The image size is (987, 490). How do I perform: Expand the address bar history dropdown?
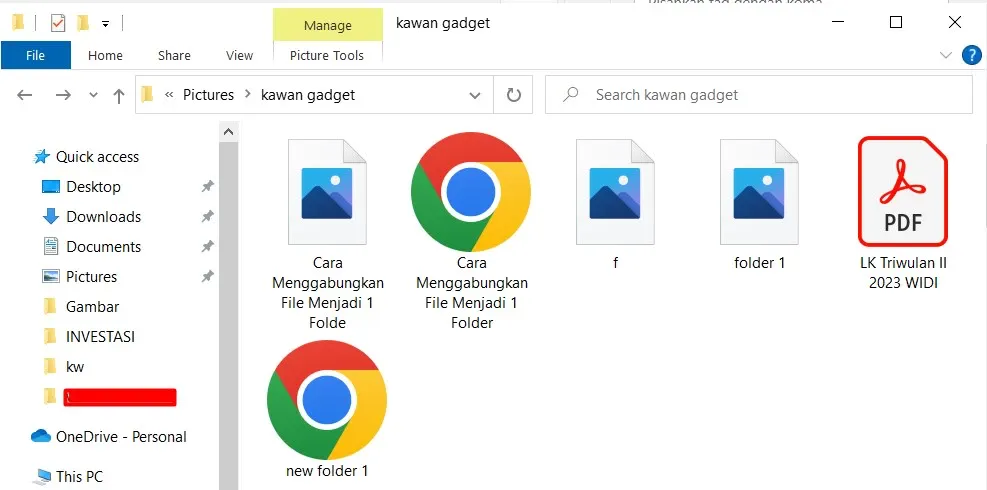pos(475,96)
